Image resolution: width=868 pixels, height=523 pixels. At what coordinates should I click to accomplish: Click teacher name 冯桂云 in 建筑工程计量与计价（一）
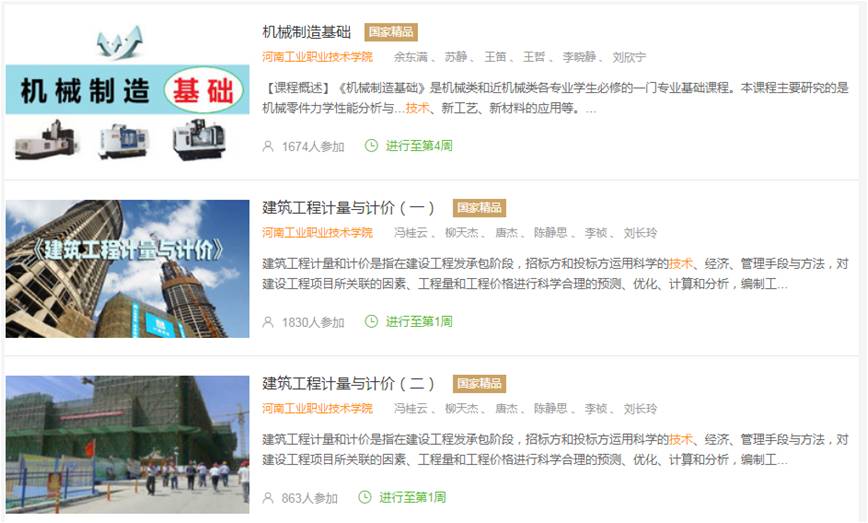coord(410,233)
